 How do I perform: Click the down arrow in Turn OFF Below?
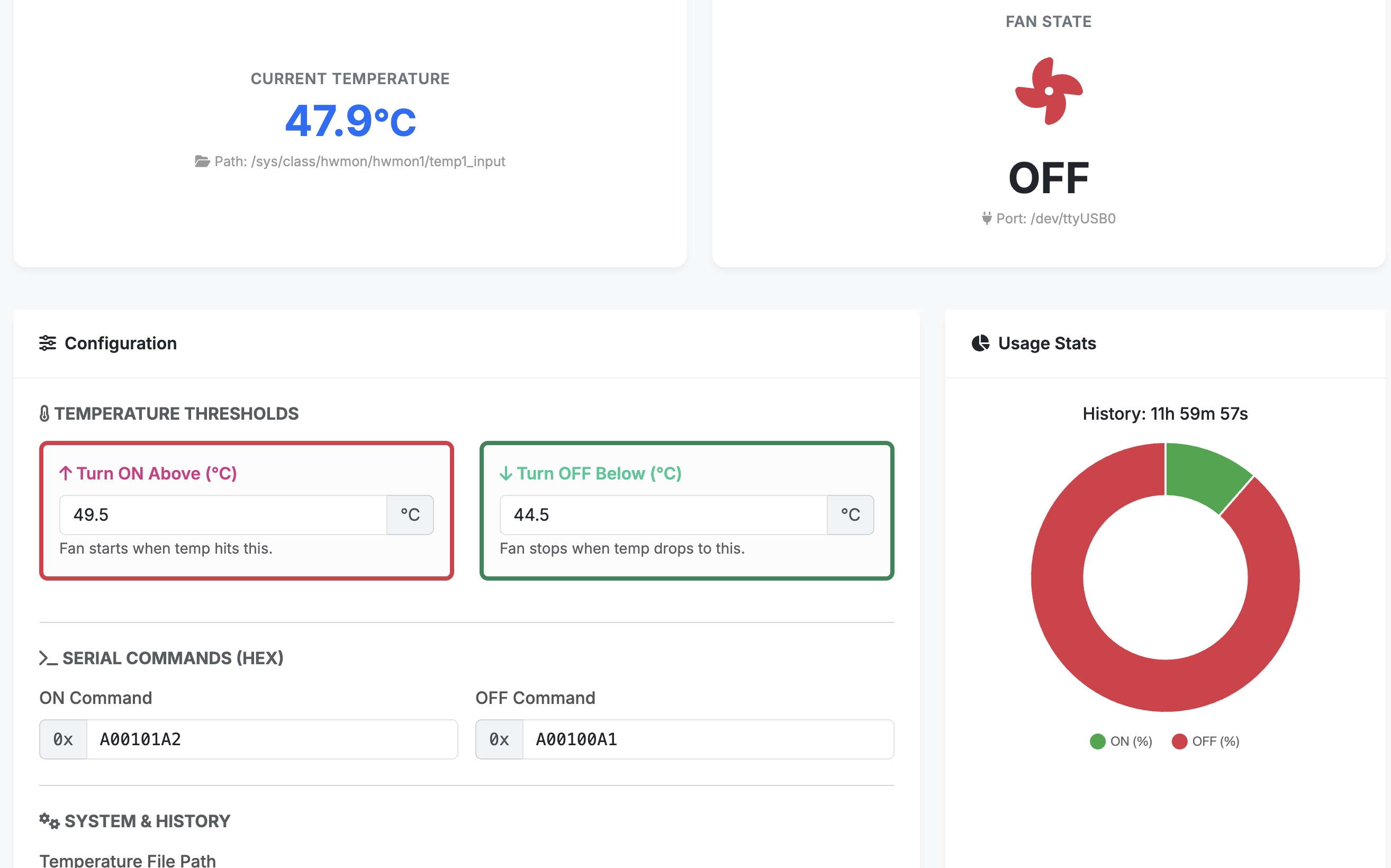pos(506,474)
